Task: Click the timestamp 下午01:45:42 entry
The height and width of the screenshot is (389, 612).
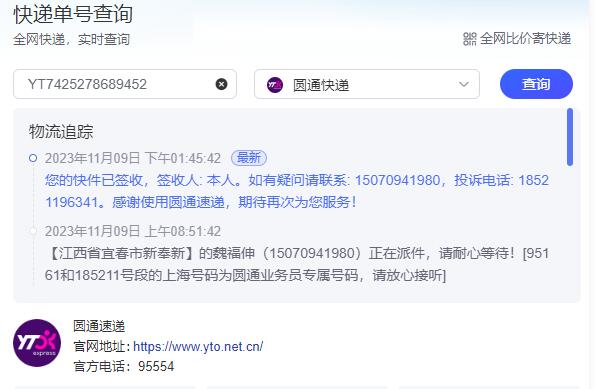Action: point(133,158)
